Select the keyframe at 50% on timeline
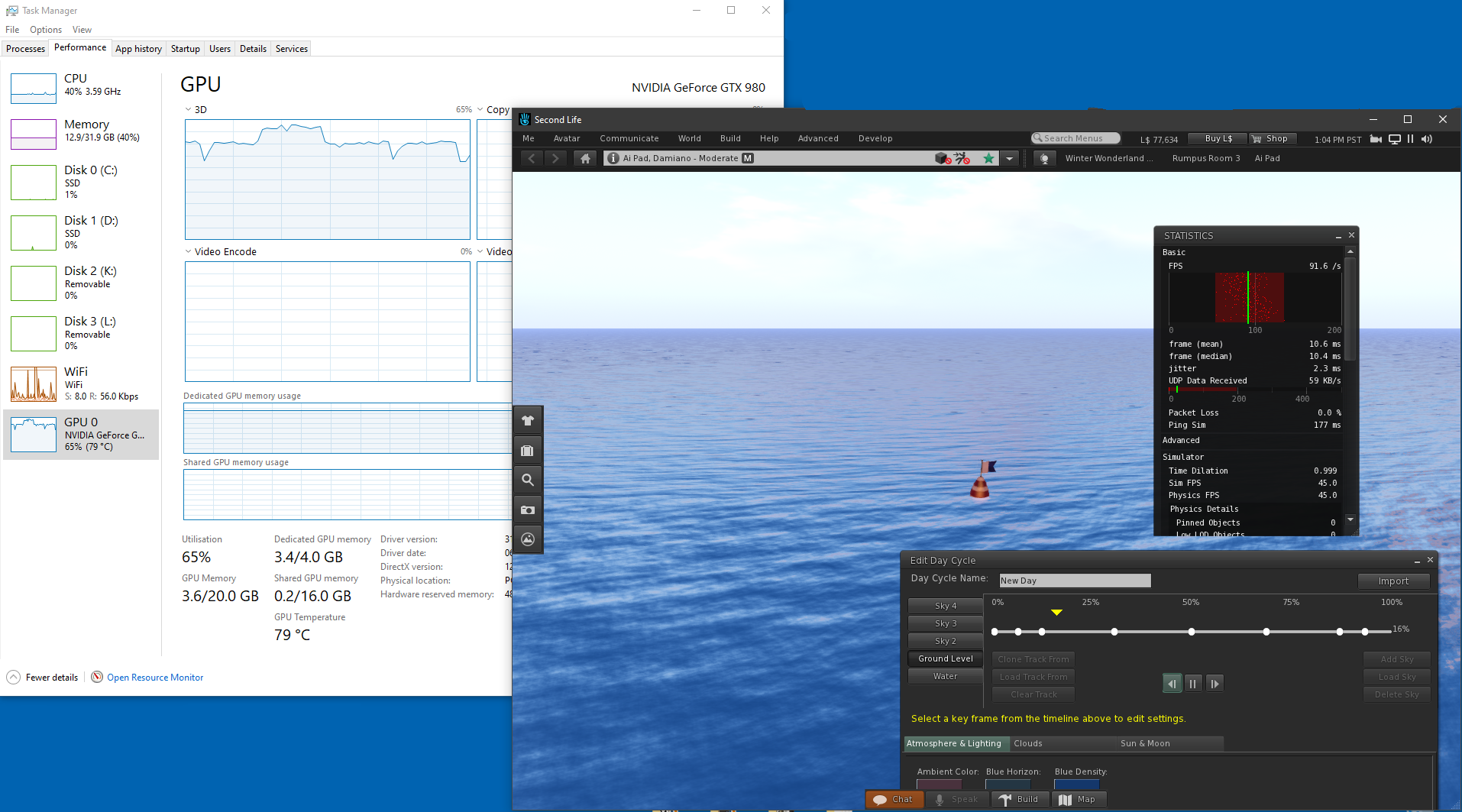 pyautogui.click(x=1192, y=632)
